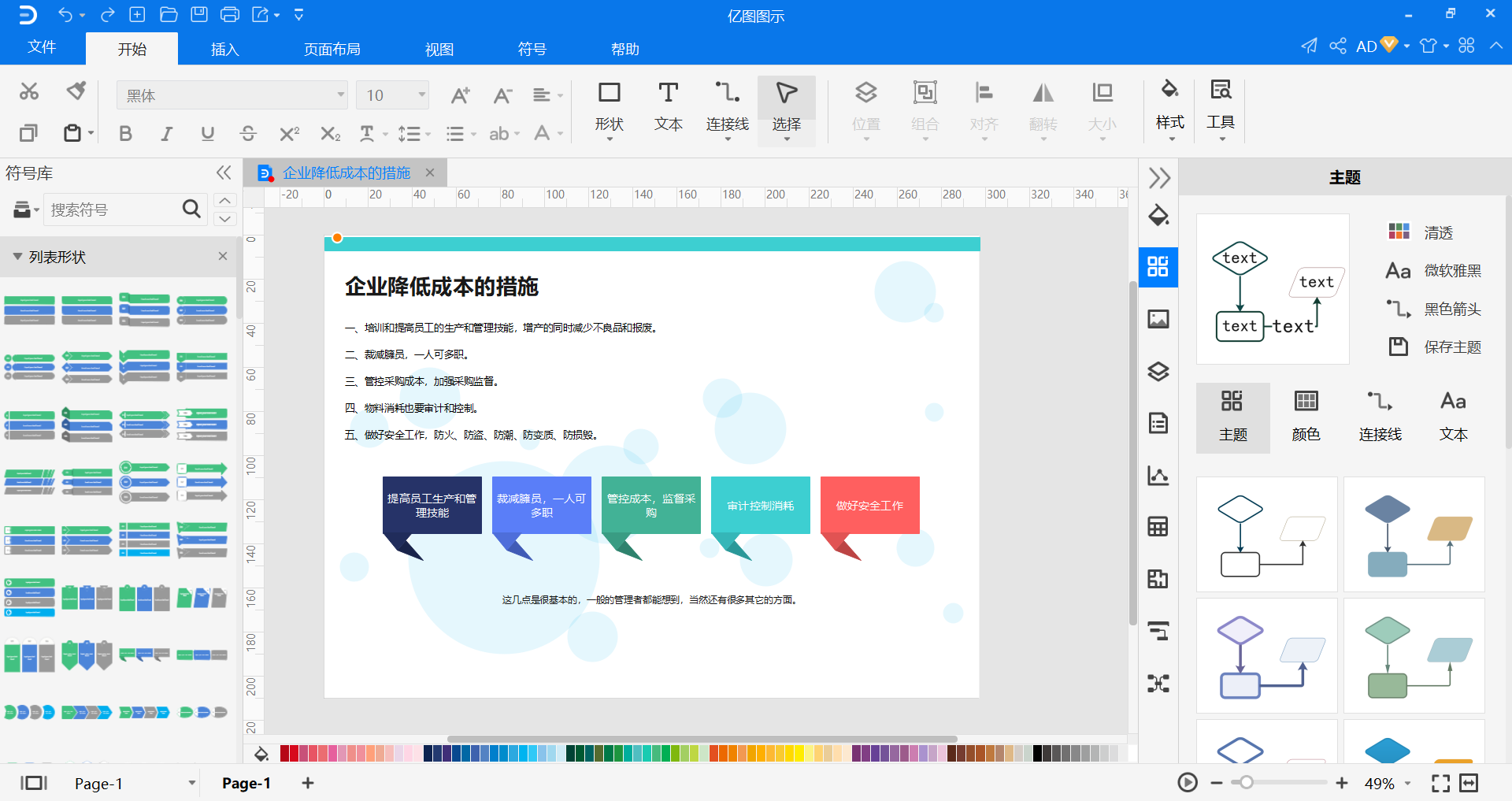Screen dimensions: 1512x801
Task: Toggle Italic formatting
Action: click(x=166, y=134)
